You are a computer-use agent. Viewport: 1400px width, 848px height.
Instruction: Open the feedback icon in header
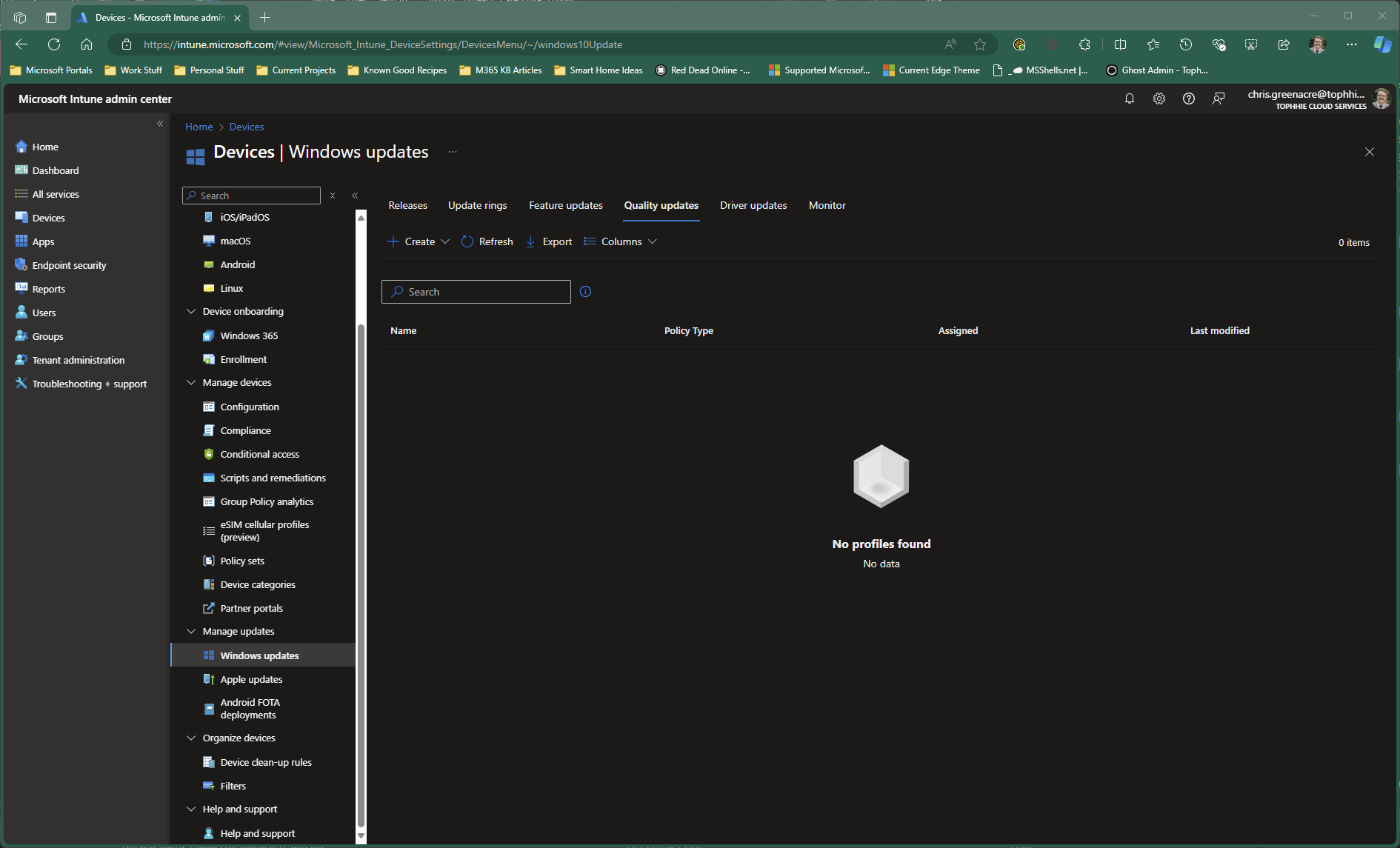pos(1219,99)
